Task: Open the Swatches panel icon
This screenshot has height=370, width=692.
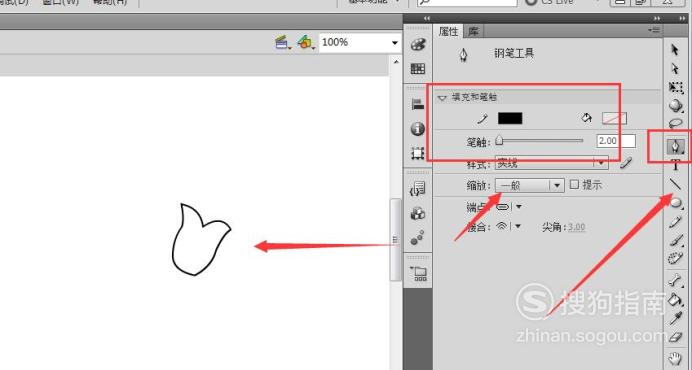Action: (x=418, y=68)
